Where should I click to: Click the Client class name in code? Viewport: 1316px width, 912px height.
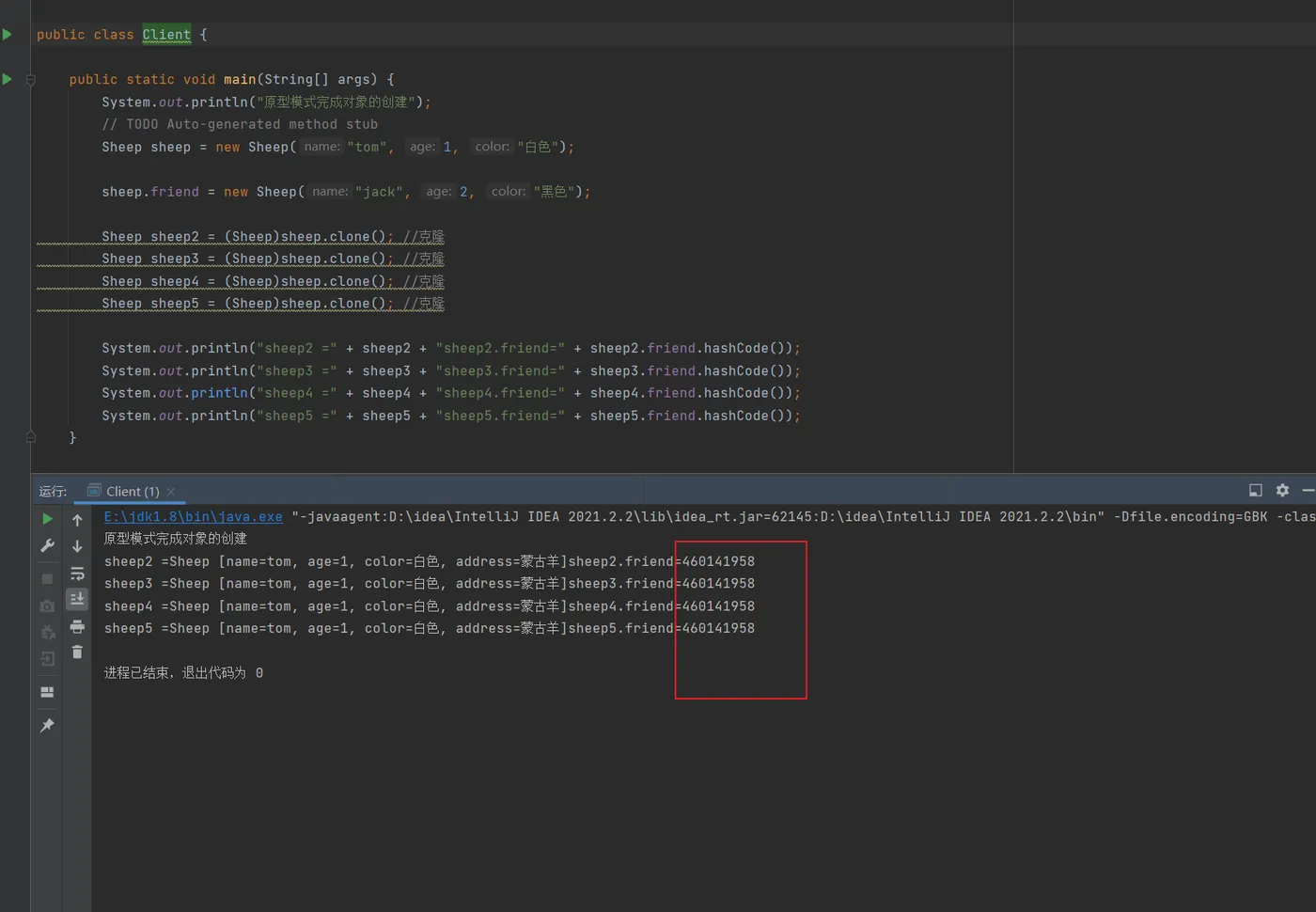(x=166, y=35)
